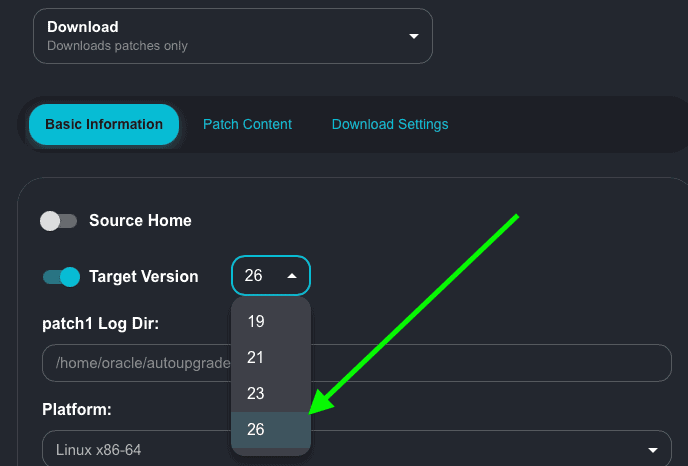Open the Download Settings tab

coord(390,125)
